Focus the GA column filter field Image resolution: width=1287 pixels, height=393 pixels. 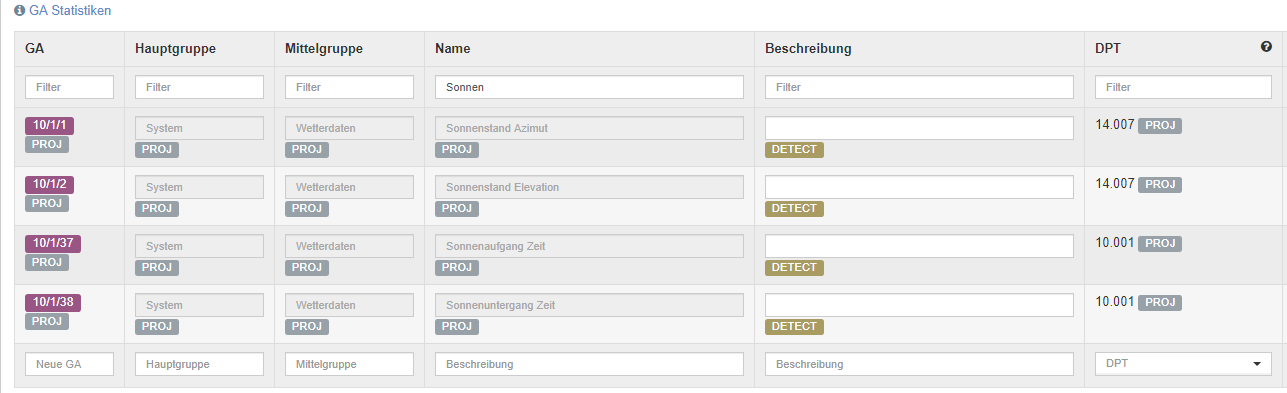click(x=69, y=87)
